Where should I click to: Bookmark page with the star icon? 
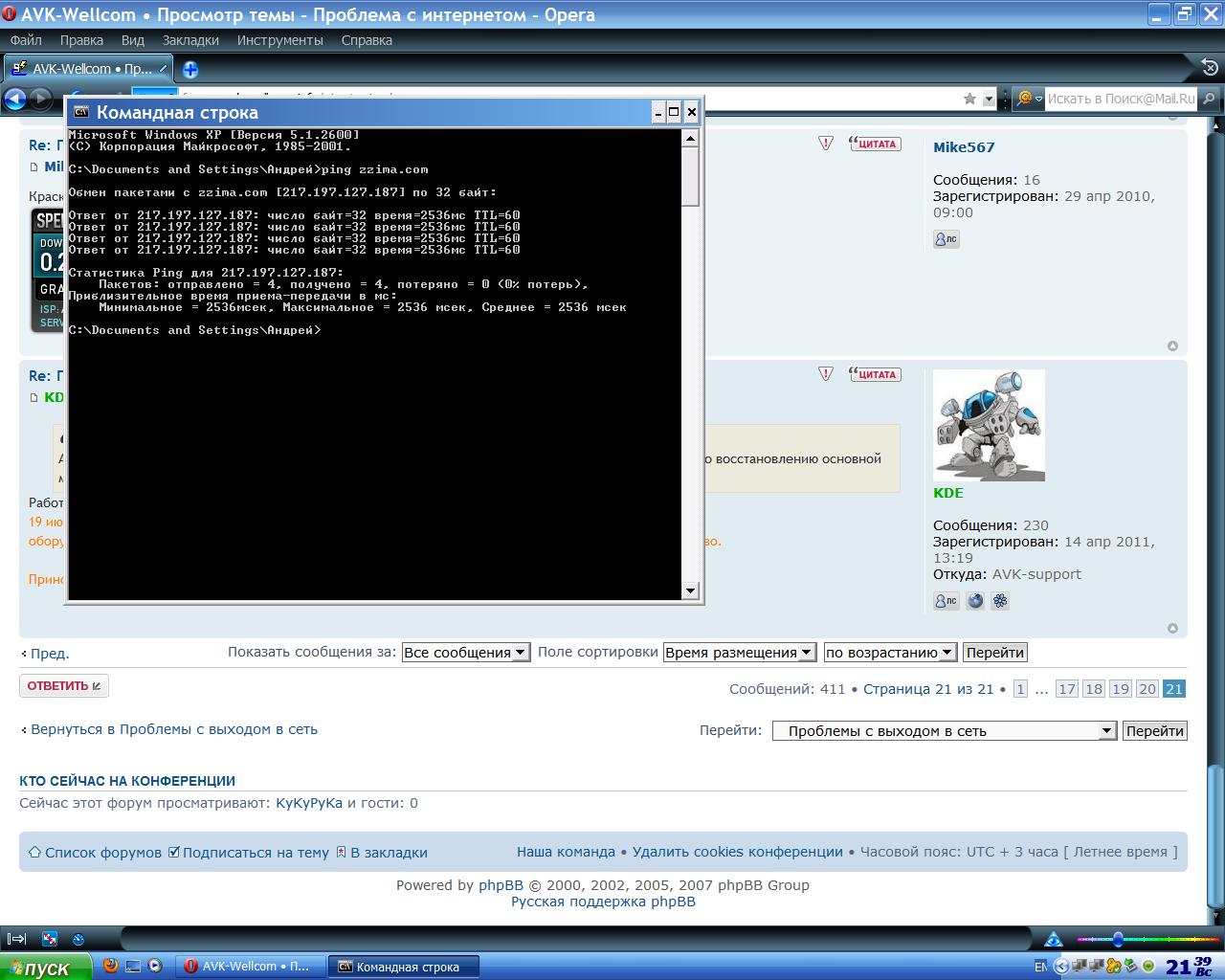[x=969, y=99]
